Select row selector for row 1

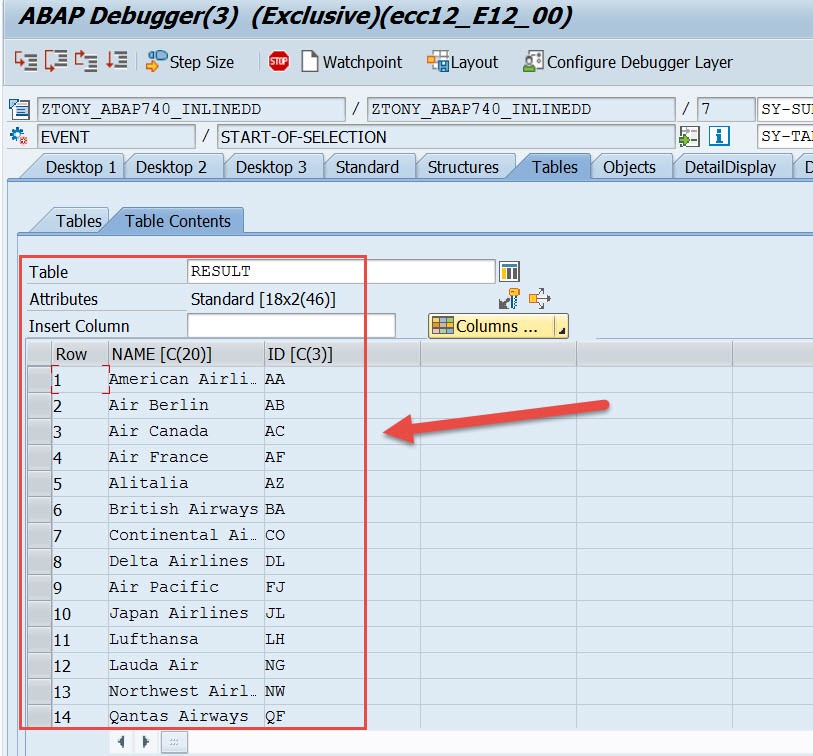click(39, 380)
